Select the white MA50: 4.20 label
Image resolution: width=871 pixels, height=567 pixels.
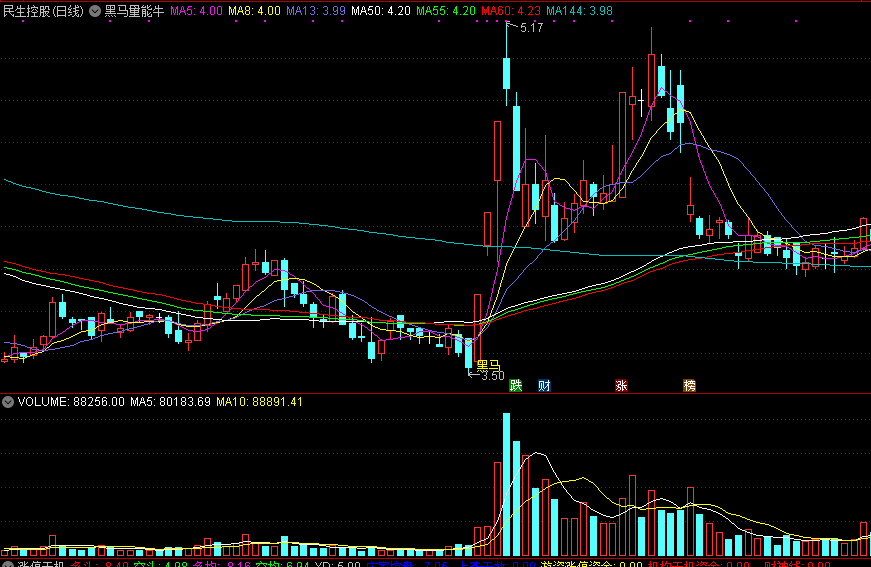(x=381, y=11)
